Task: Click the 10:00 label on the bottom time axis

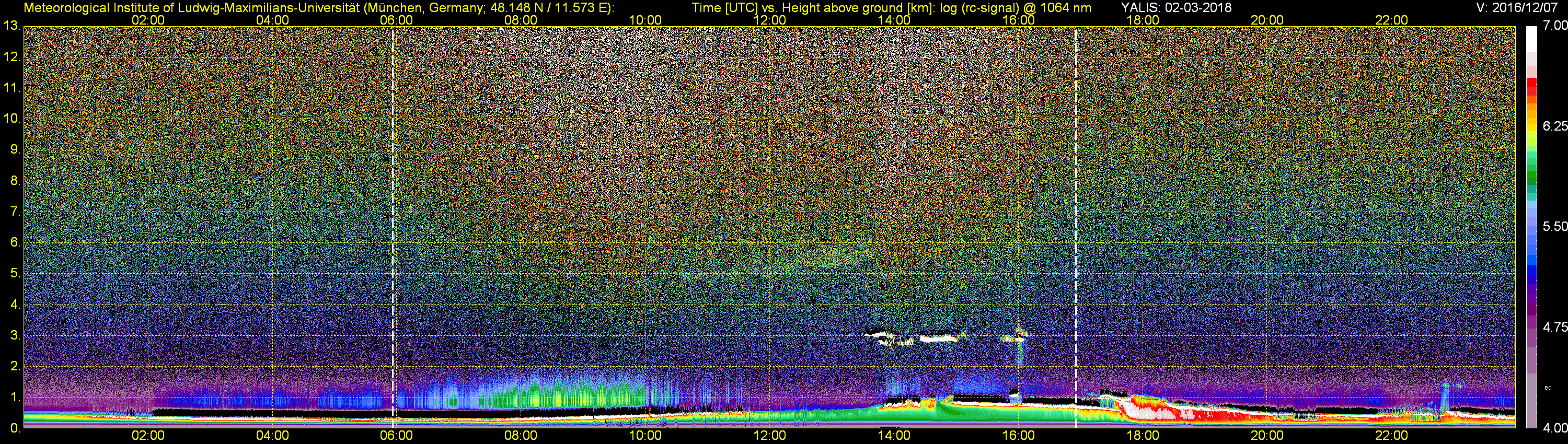Action: [645, 436]
